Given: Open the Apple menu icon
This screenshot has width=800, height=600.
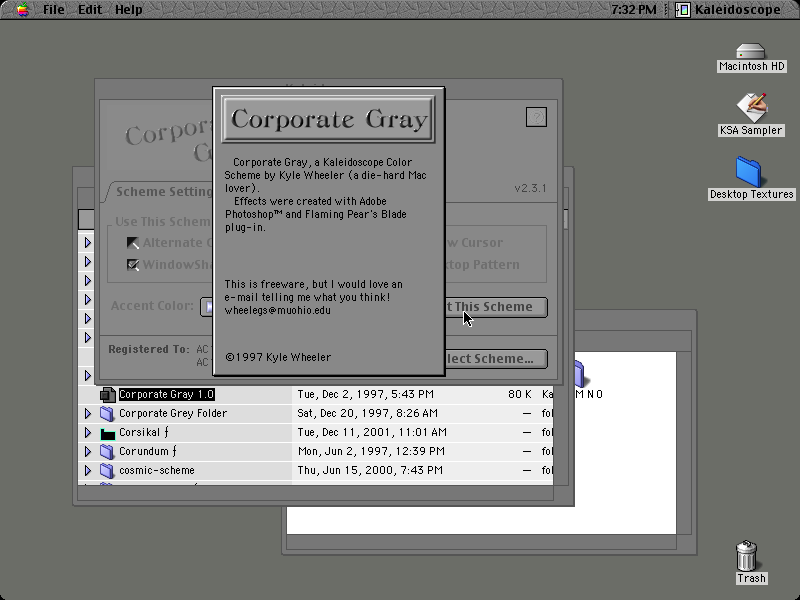Looking at the screenshot, I should click(22, 9).
